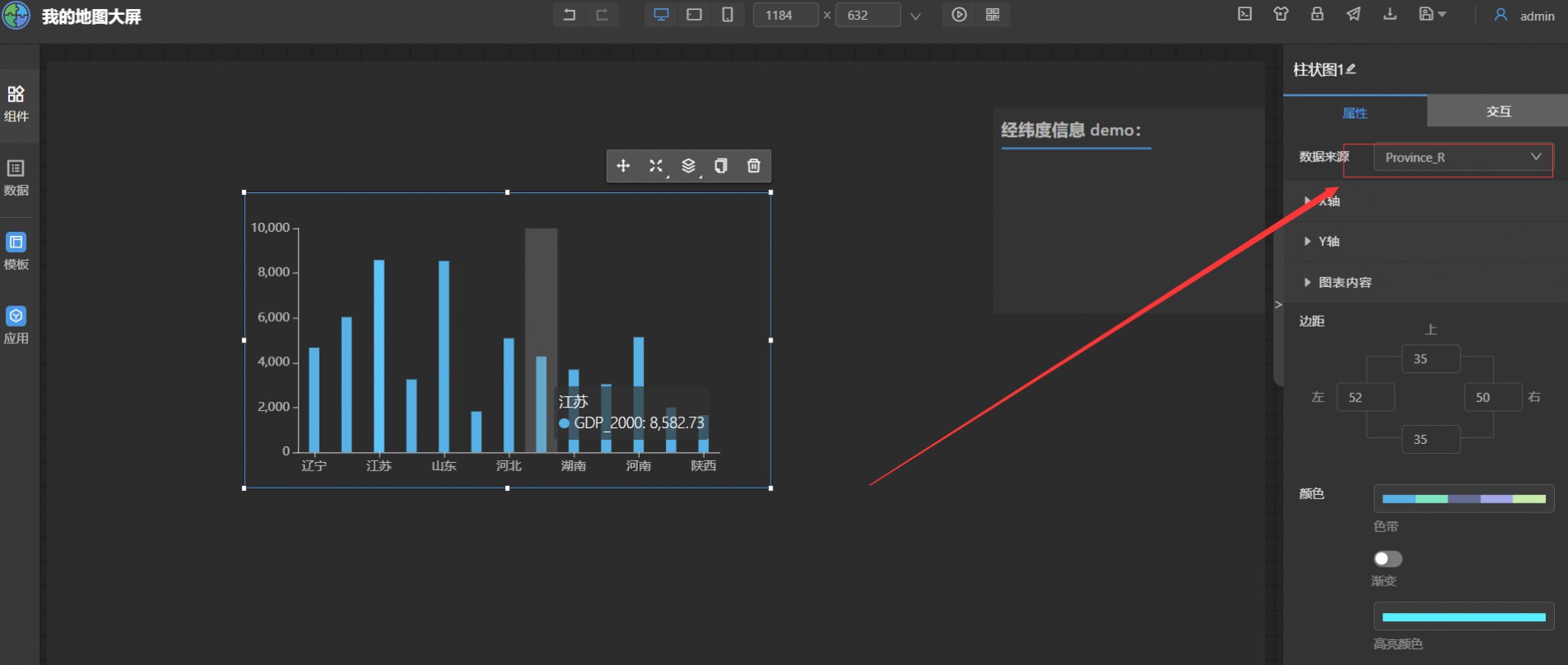Viewport: 1568px width, 665px height.
Task: Click the preview play button
Action: coord(959,15)
